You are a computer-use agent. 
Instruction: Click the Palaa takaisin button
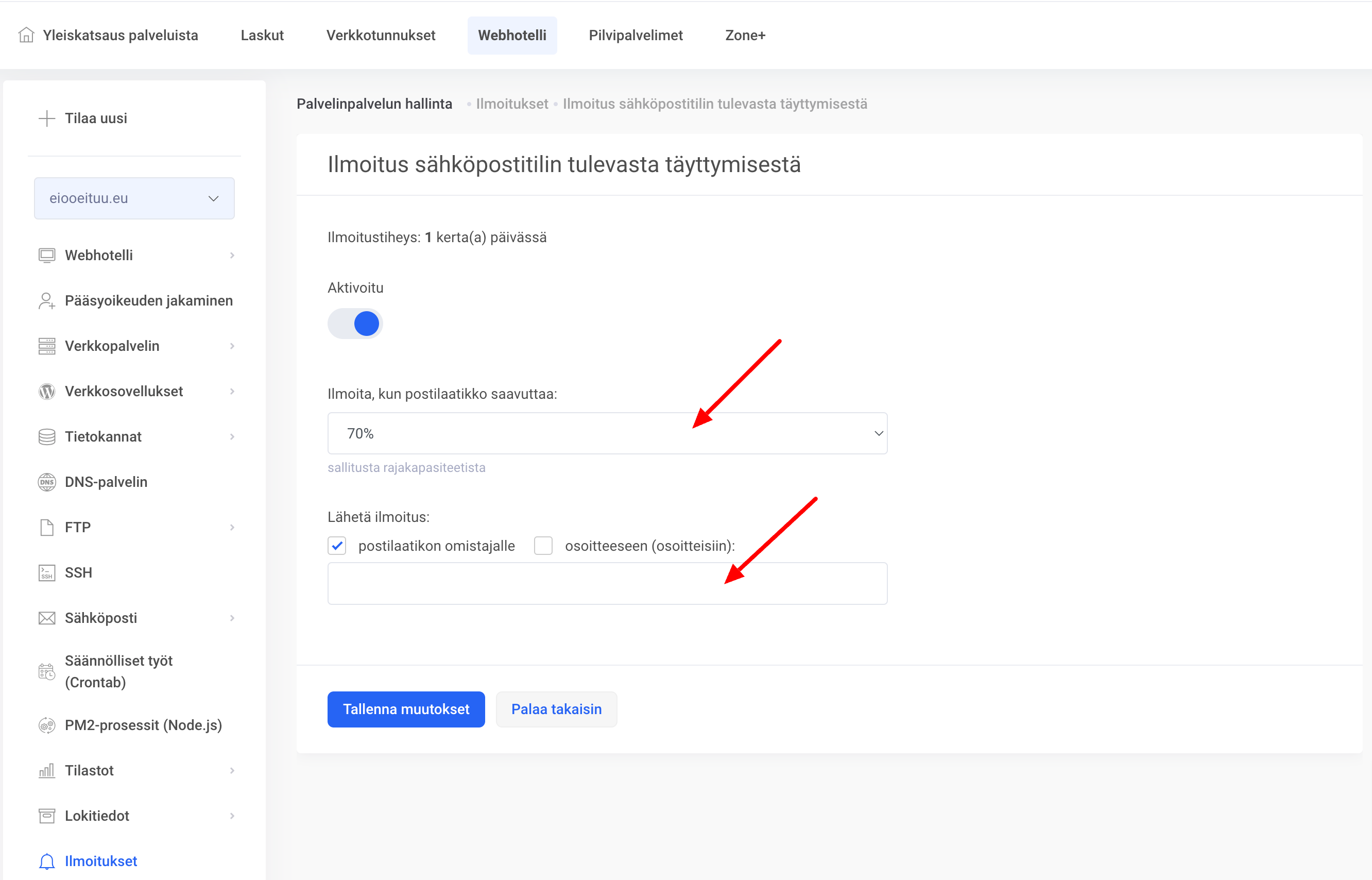click(556, 709)
